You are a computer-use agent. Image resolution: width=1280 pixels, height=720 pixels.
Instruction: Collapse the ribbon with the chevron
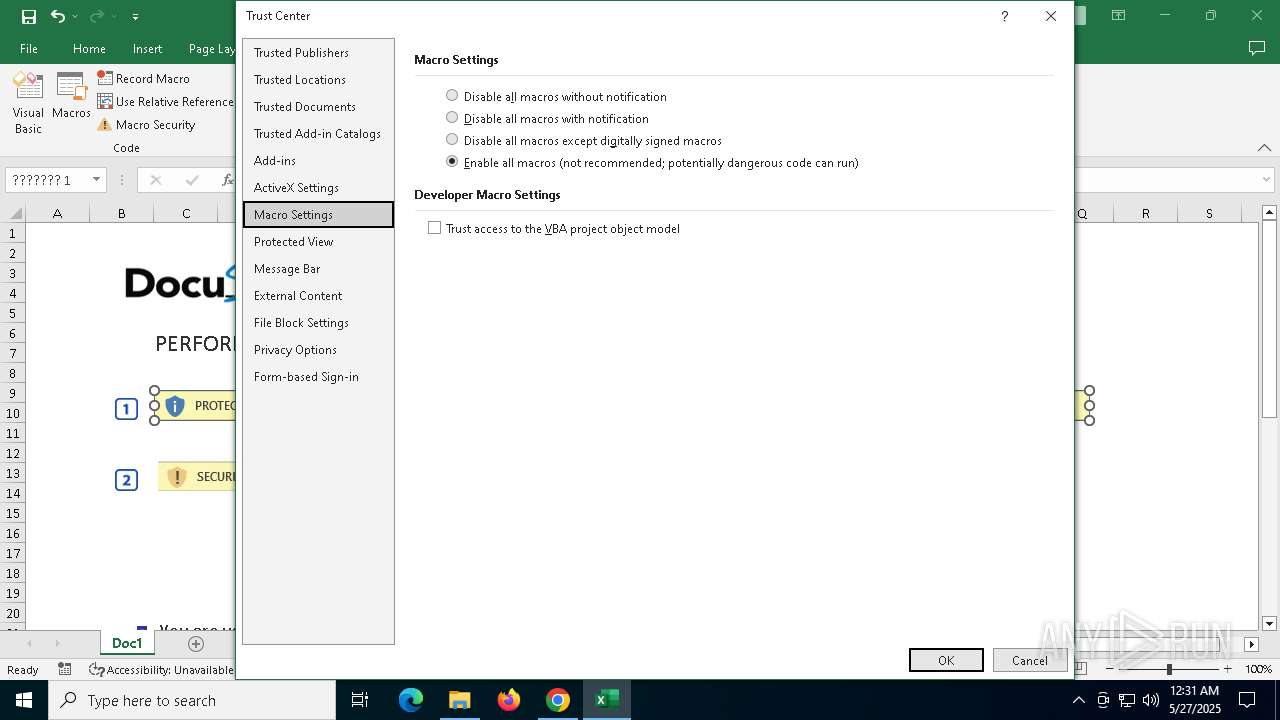coord(1264,147)
